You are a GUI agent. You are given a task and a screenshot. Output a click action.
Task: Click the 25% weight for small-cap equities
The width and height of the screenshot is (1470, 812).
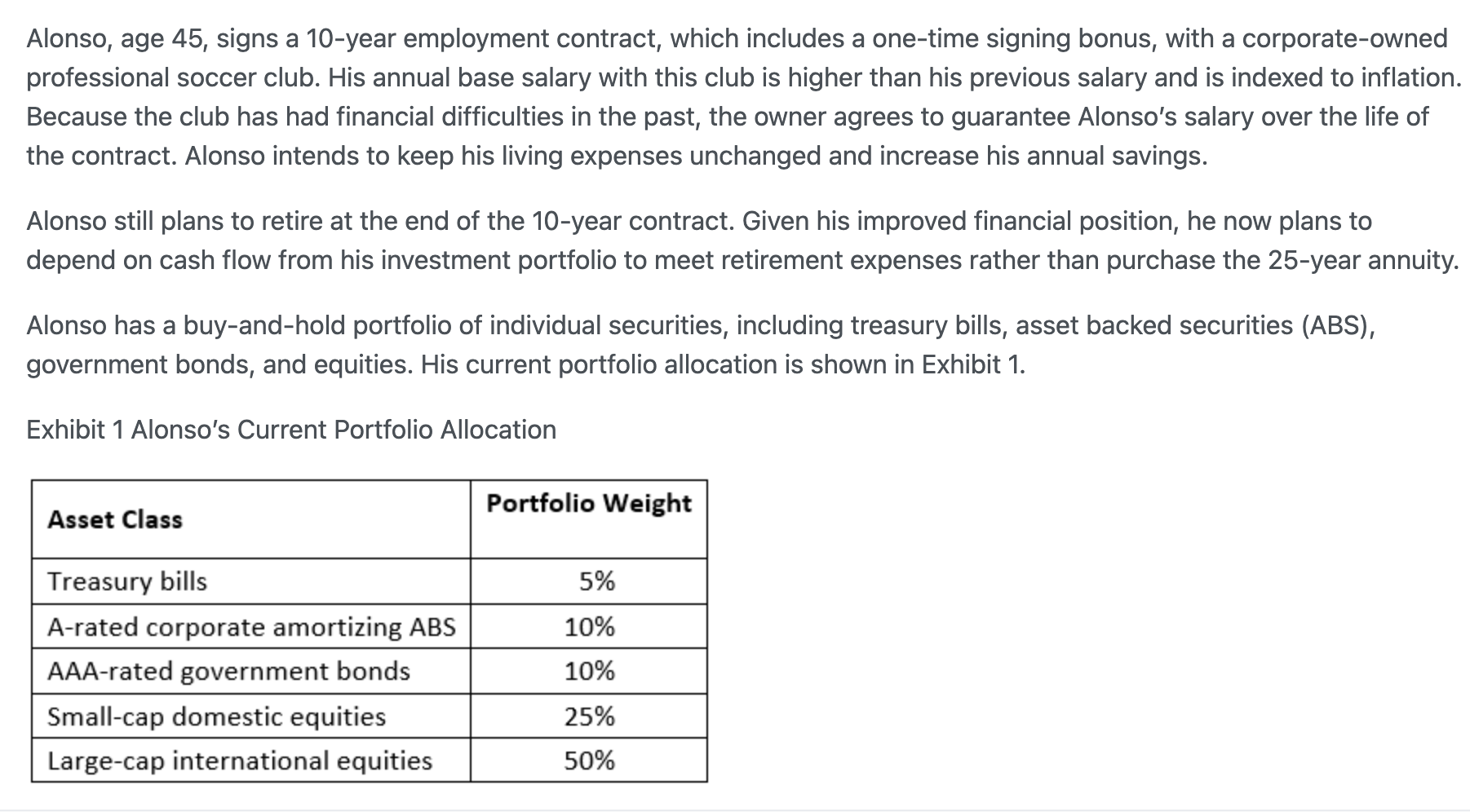(590, 717)
